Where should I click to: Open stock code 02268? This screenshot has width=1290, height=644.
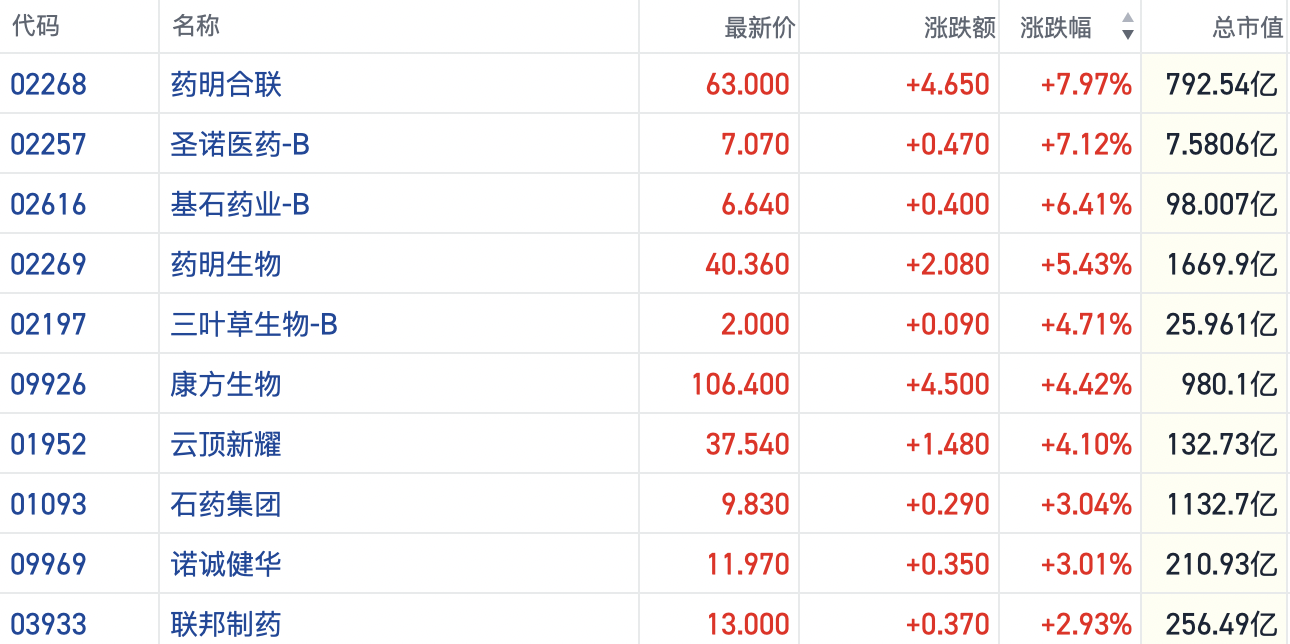pos(49,84)
